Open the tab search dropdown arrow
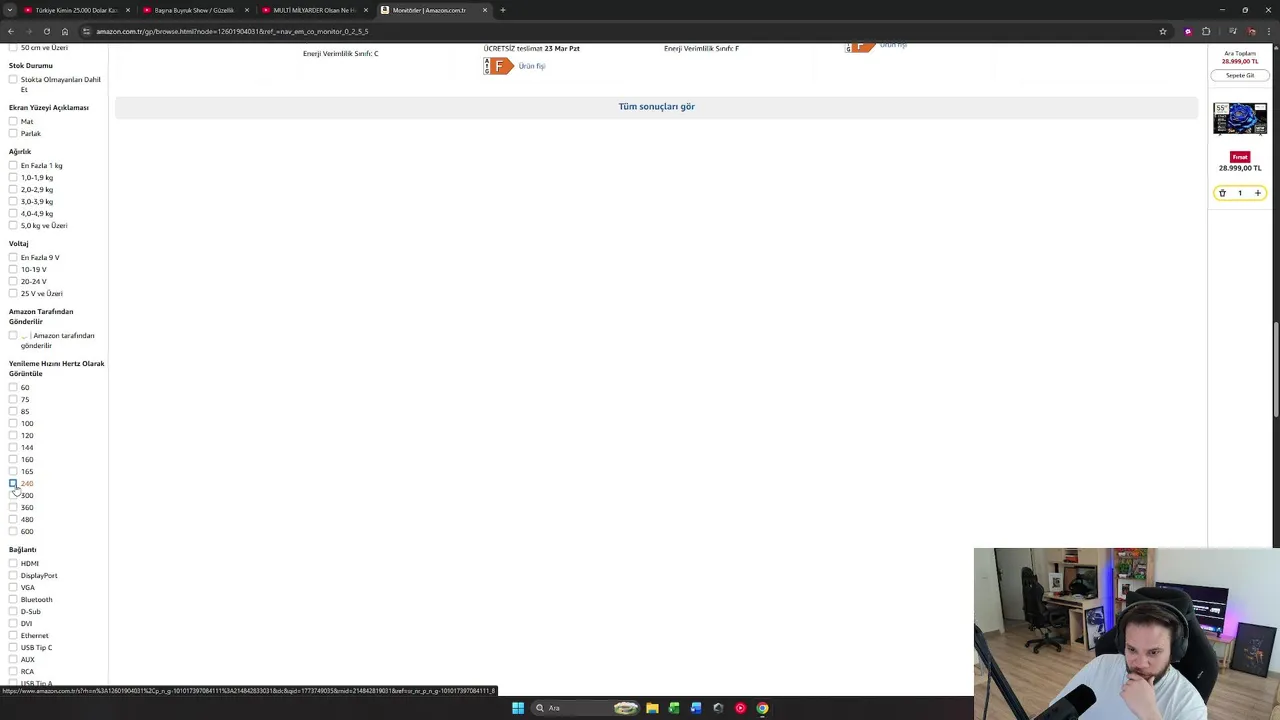Screen dimensions: 1280x720 point(11,10)
